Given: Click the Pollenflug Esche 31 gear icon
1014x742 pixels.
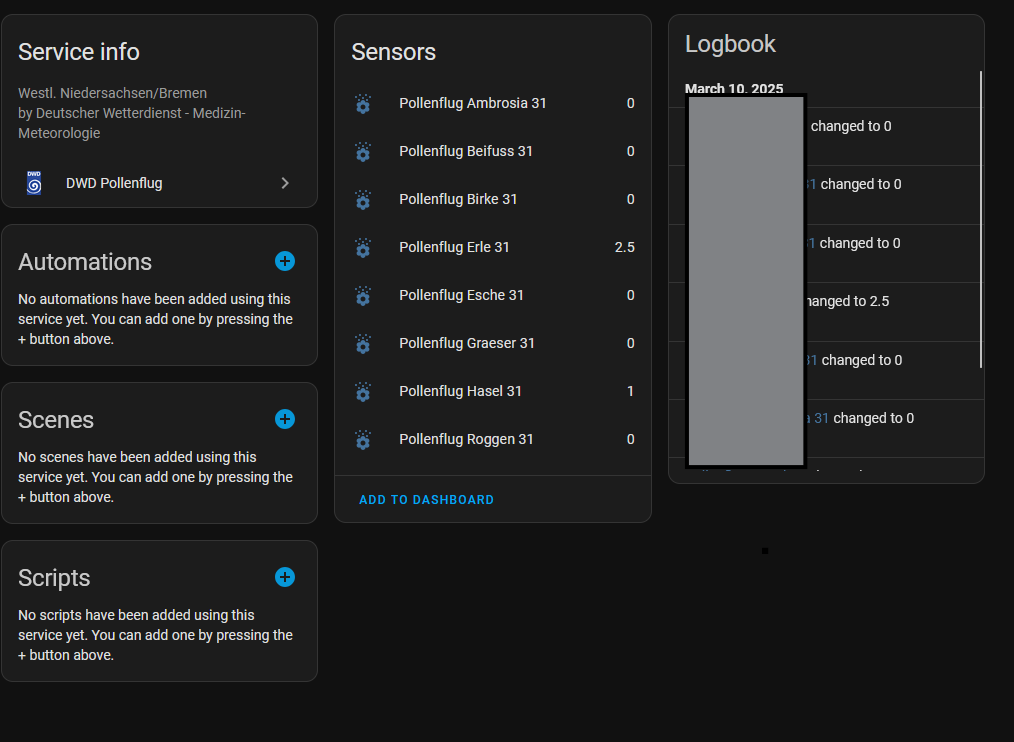Looking at the screenshot, I should [x=362, y=295].
